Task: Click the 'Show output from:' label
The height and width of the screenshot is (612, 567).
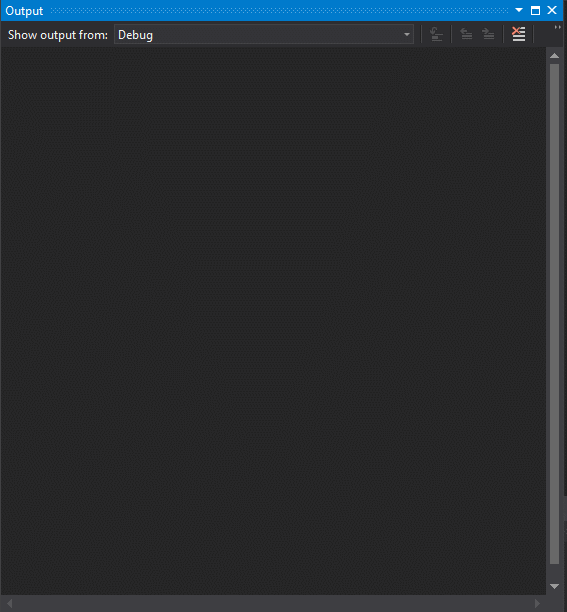Action: (58, 35)
